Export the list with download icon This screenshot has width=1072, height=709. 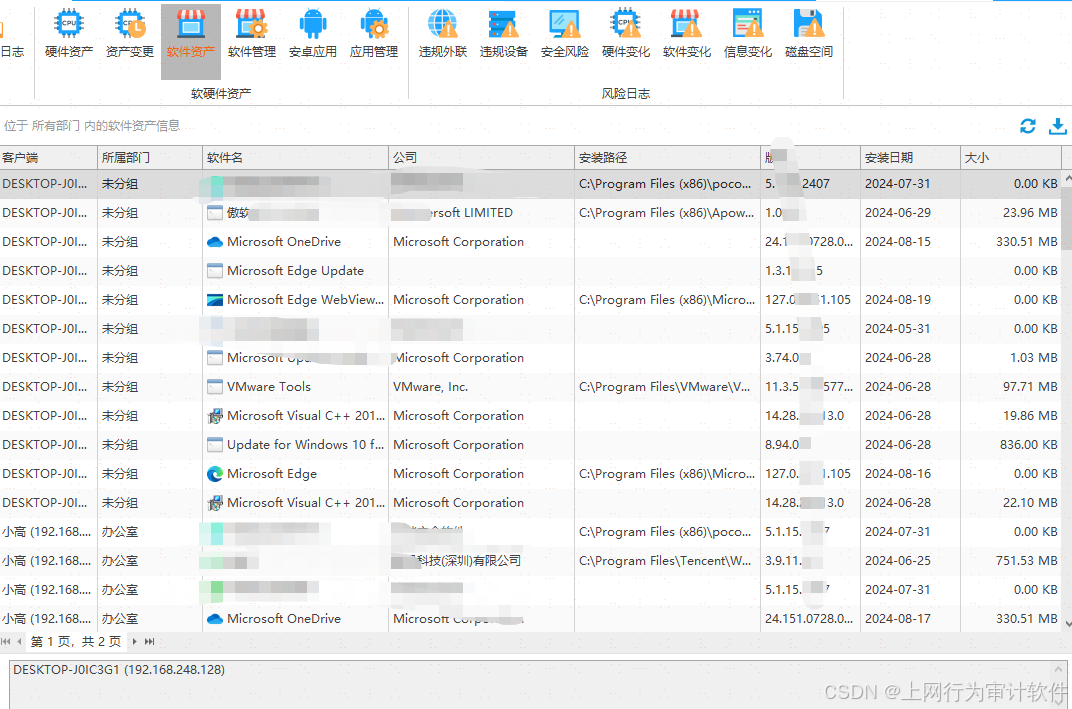tap(1057, 126)
